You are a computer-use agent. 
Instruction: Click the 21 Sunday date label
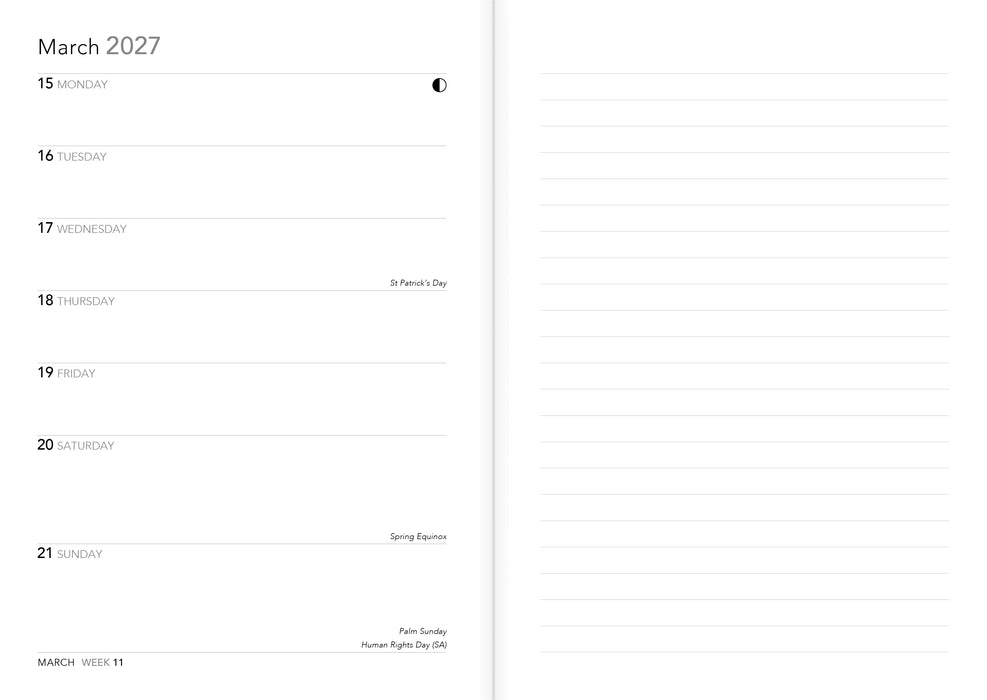[x=70, y=553]
